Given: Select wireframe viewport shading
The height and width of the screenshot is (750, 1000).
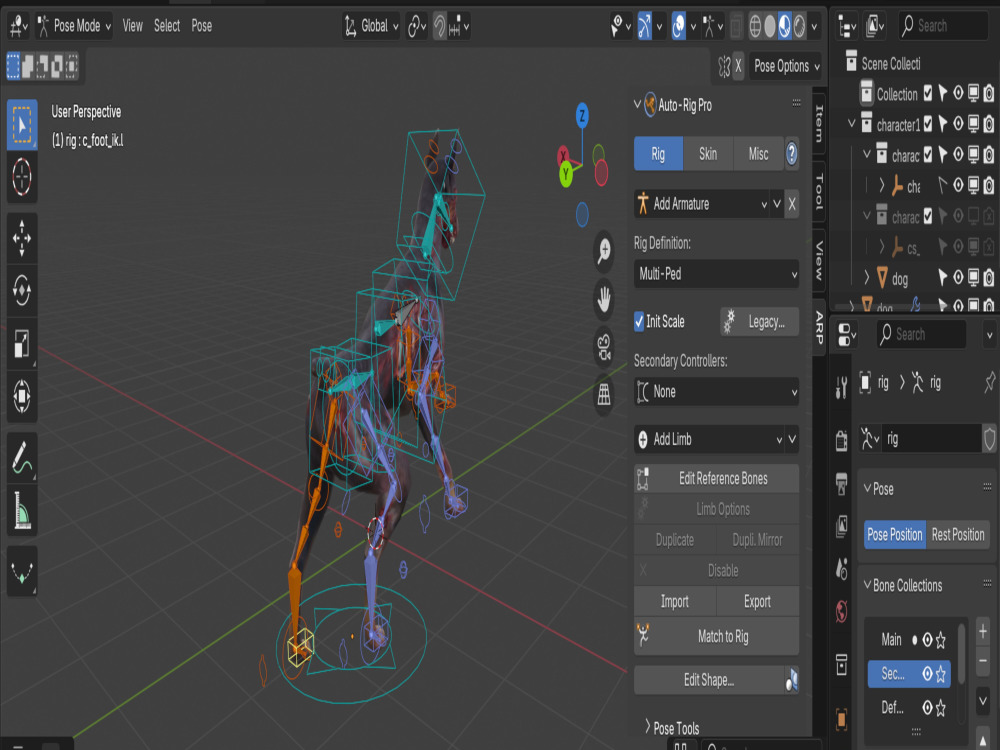Looking at the screenshot, I should click(755, 26).
